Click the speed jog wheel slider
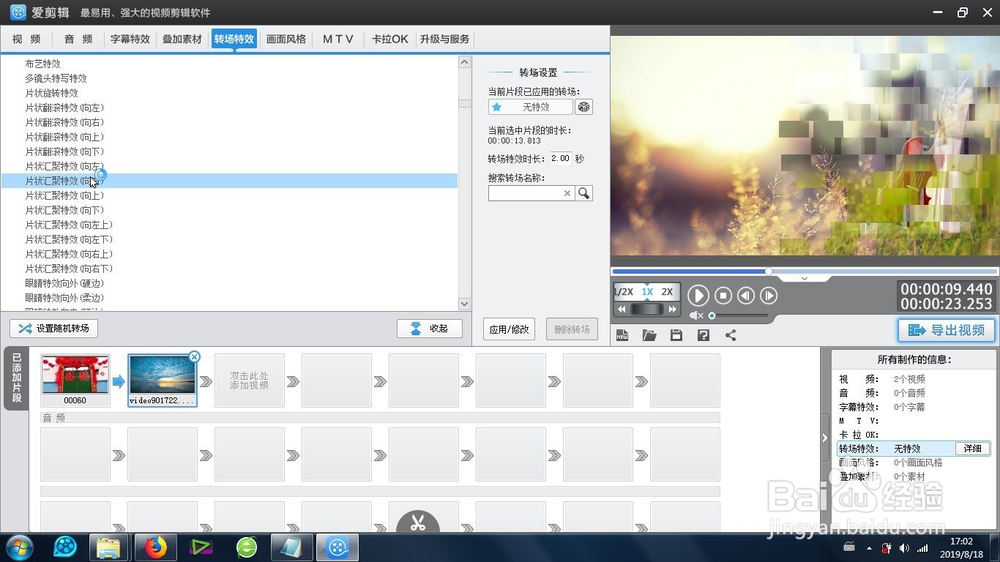Image resolution: width=1000 pixels, height=562 pixels. click(647, 309)
